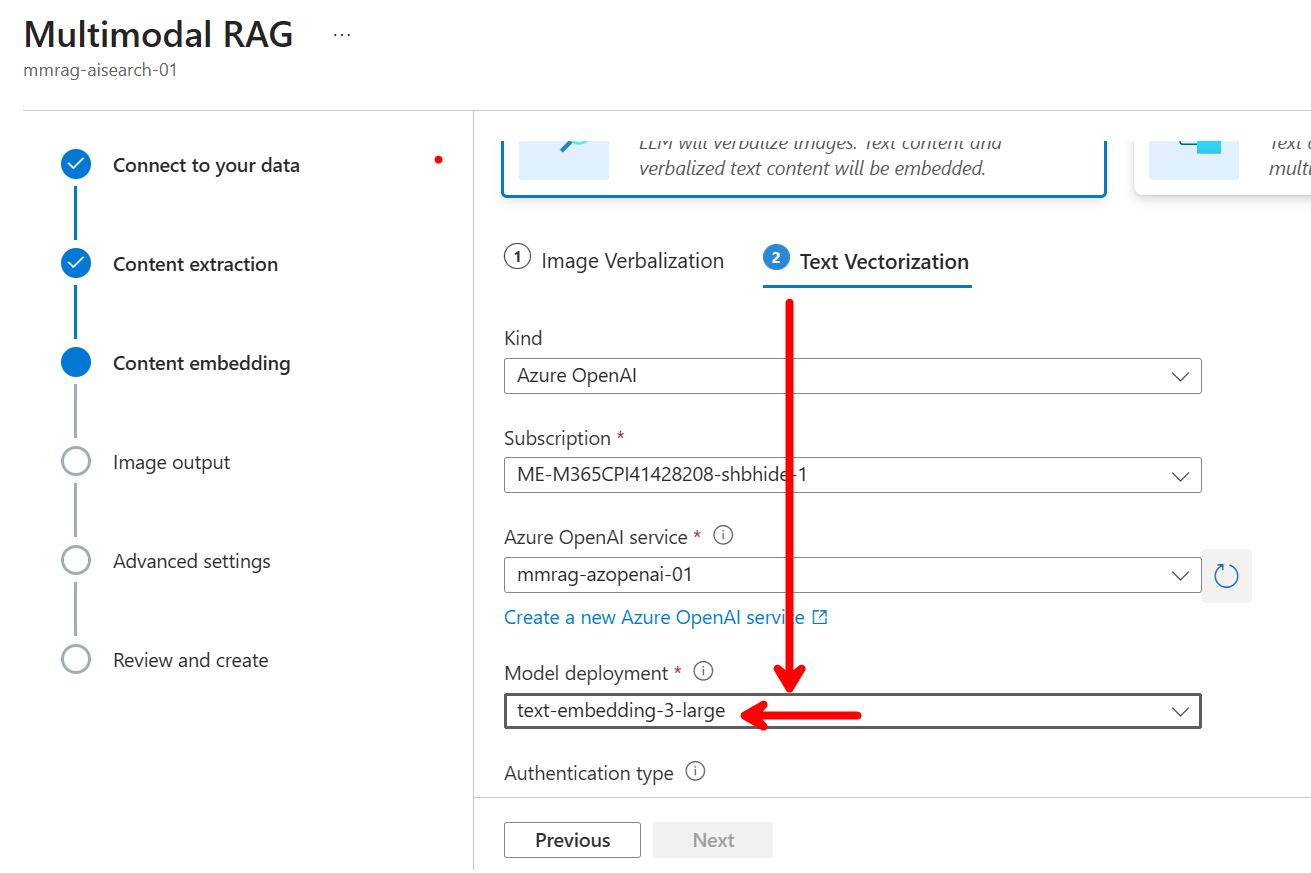Go to Review and create step
This screenshot has width=1311, height=873.
click(x=190, y=660)
